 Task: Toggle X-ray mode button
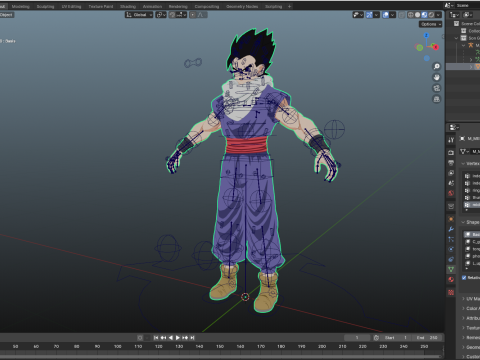pos(402,15)
